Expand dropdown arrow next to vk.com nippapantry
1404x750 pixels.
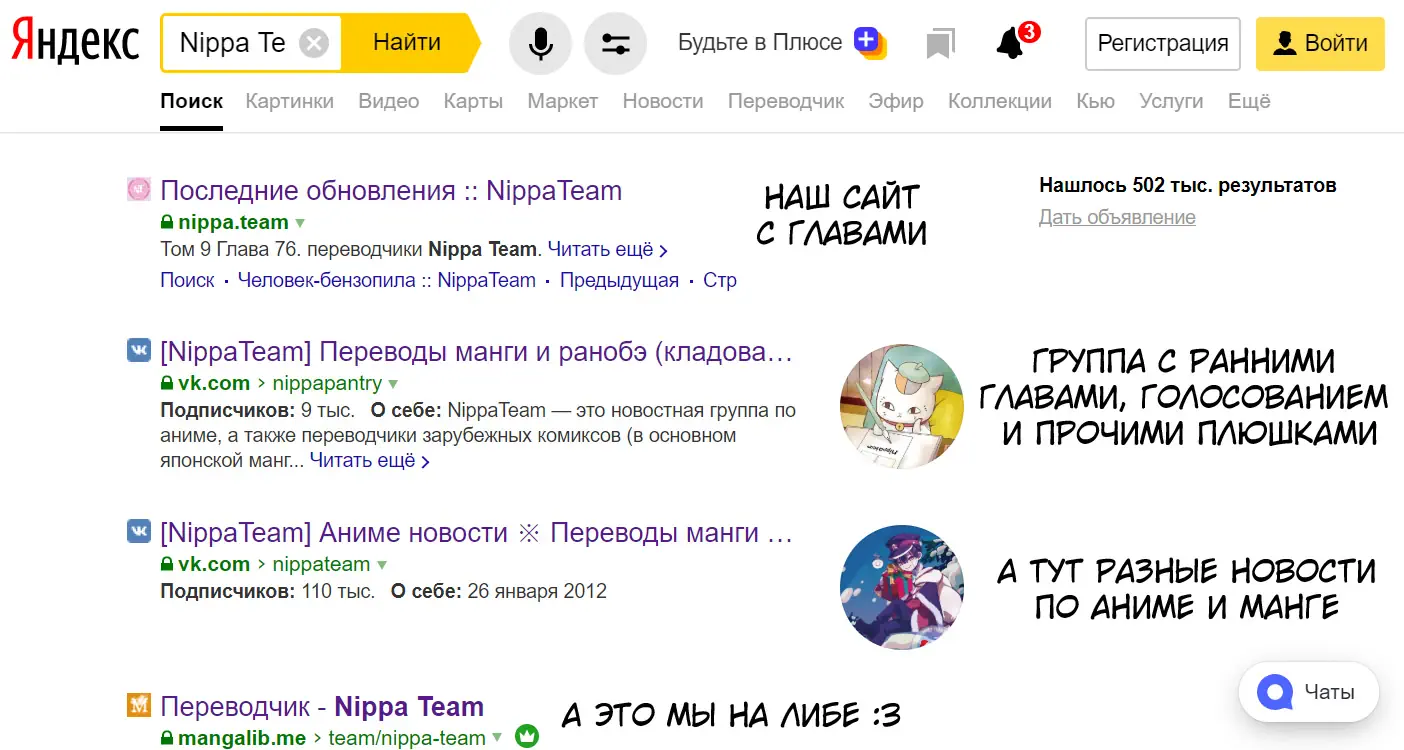point(393,384)
